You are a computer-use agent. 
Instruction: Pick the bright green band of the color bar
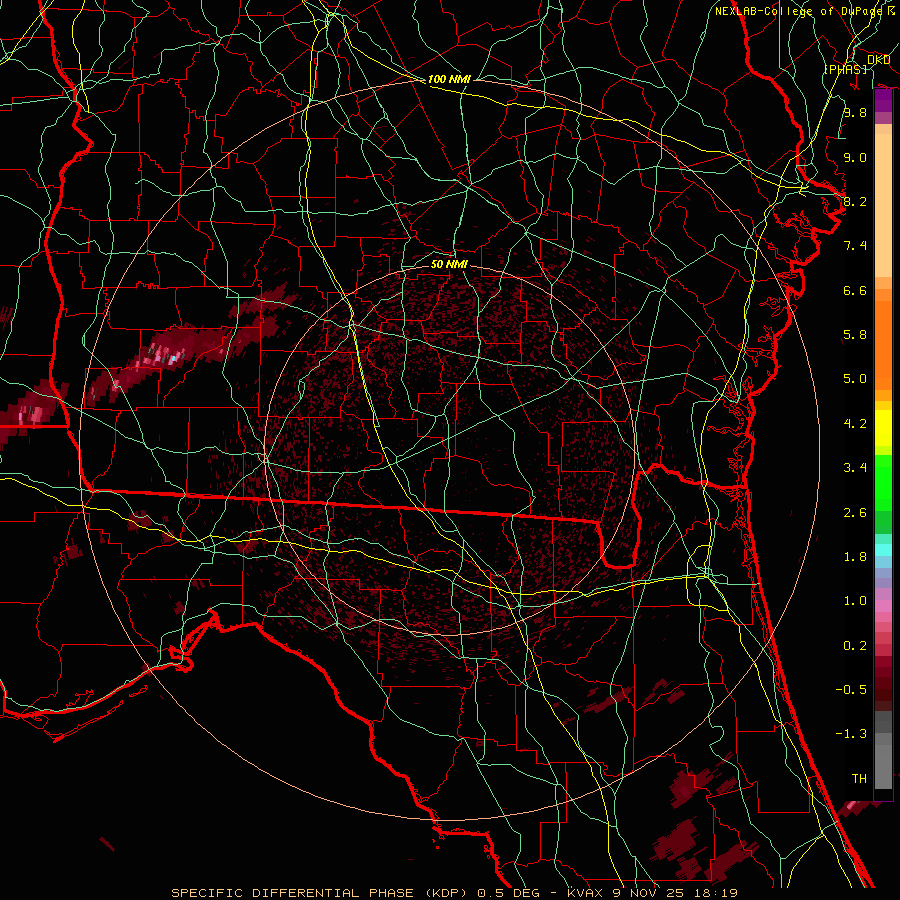[x=883, y=485]
